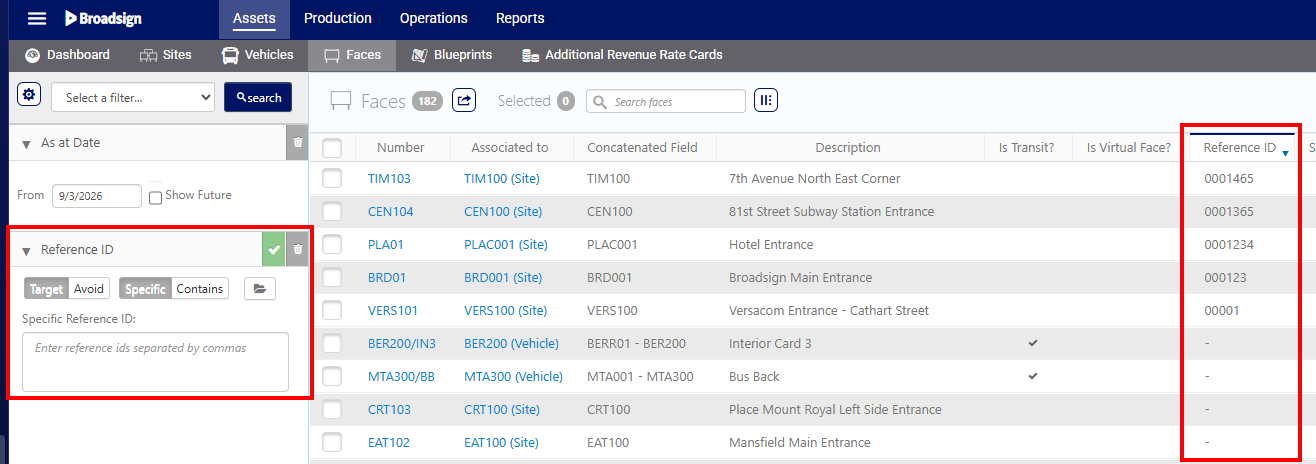Delete the As at Date filter
Viewport: 1316px width, 464px height.
pos(297,143)
